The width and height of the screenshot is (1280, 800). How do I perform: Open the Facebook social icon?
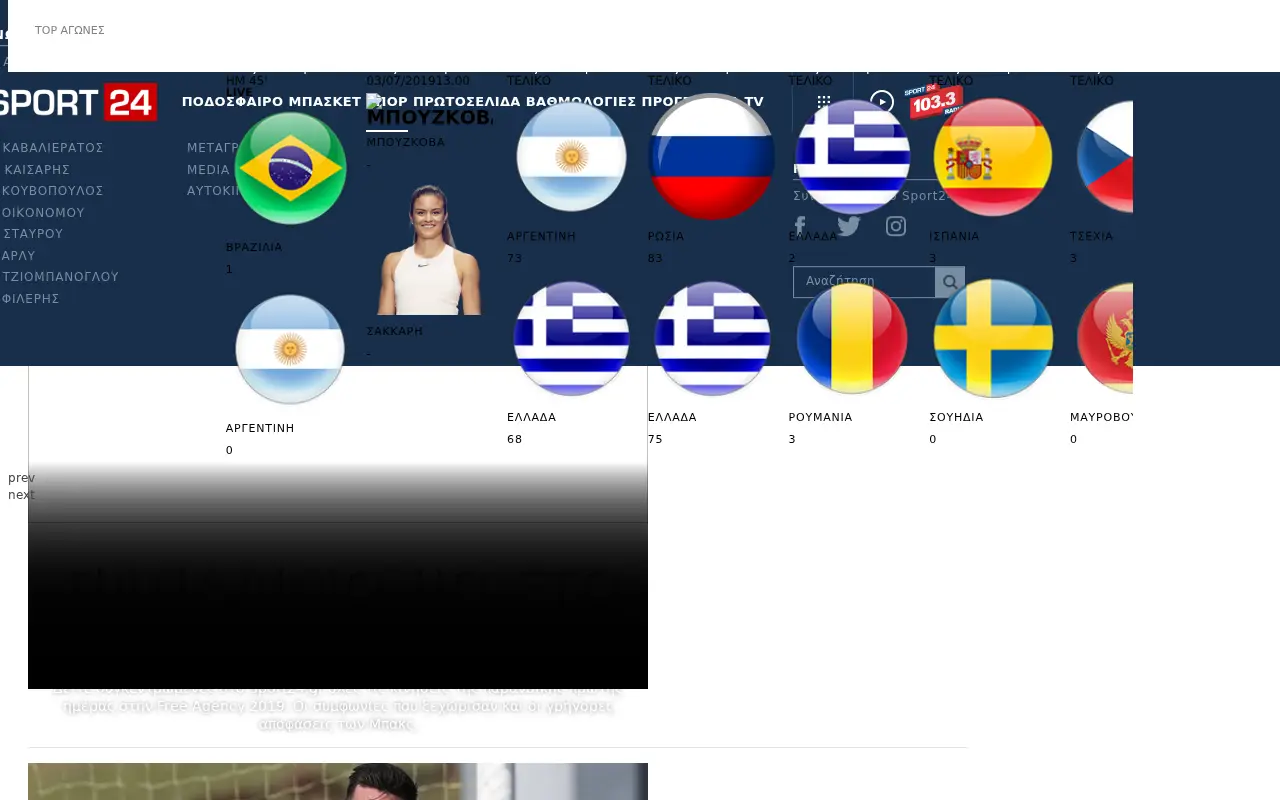click(800, 226)
